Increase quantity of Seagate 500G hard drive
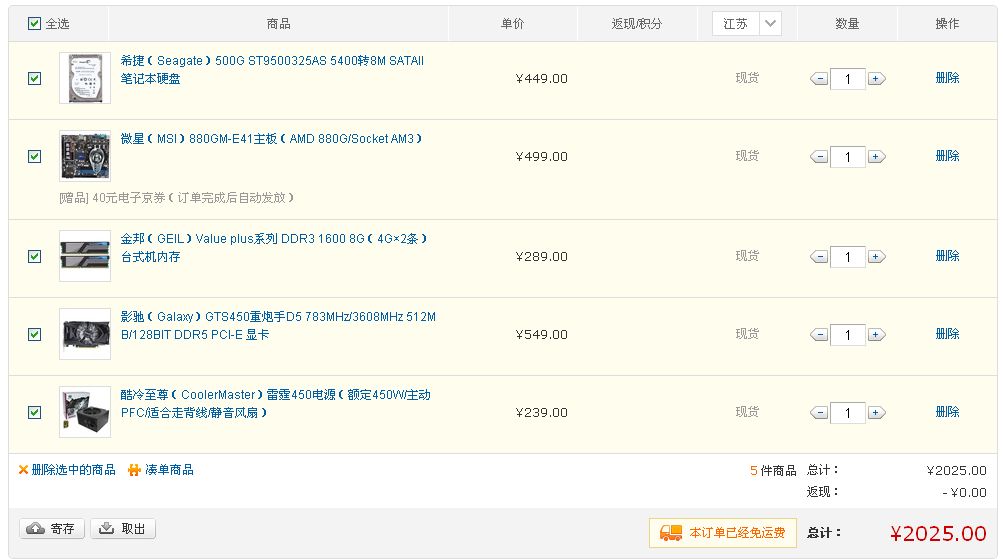Screen dimensions: 1003x559 pos(876,79)
